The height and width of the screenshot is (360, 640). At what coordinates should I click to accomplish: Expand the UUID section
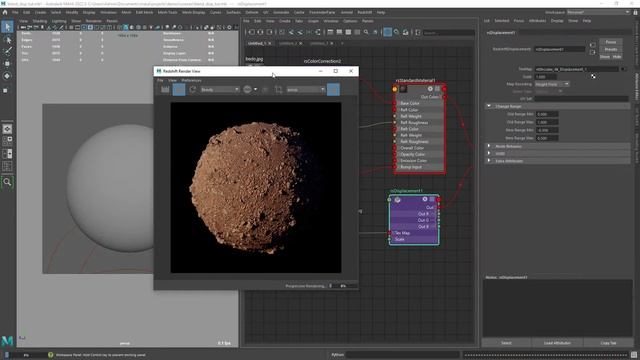[489, 153]
